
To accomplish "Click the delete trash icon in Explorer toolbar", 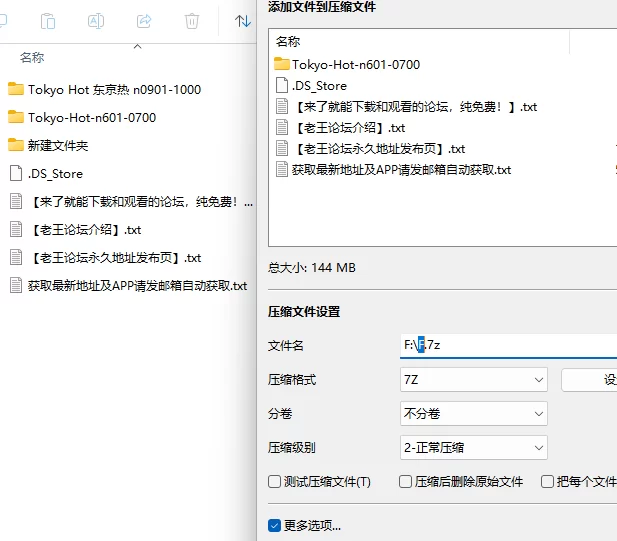I will (x=192, y=21).
